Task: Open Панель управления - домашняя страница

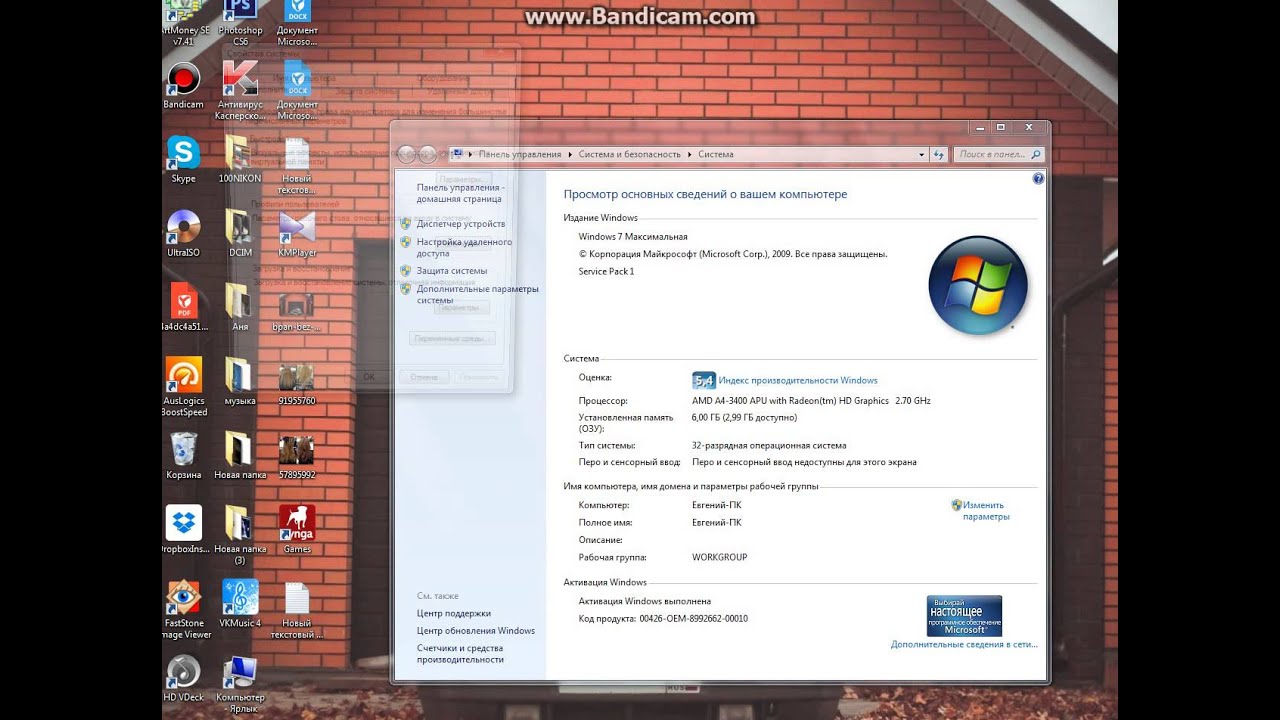Action: (459, 193)
